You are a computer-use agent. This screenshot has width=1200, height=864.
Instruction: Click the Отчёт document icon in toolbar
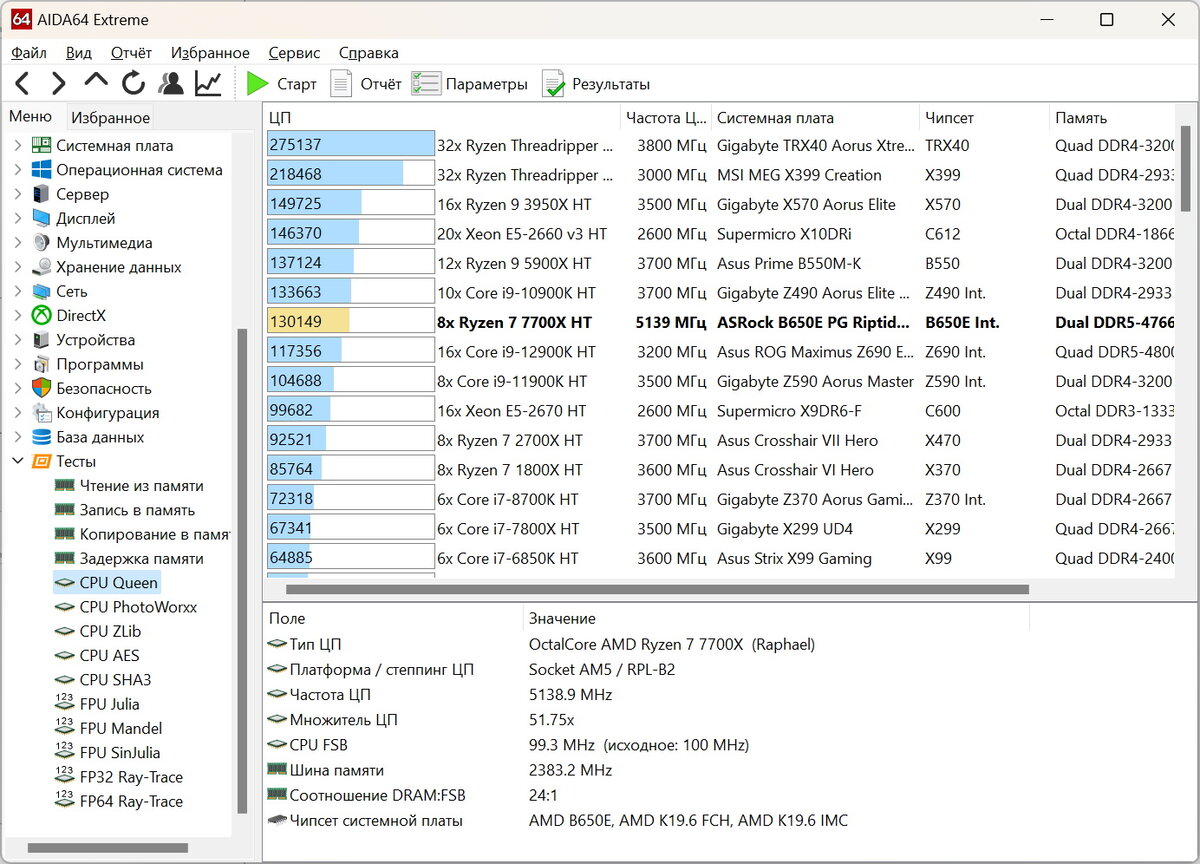coord(342,84)
